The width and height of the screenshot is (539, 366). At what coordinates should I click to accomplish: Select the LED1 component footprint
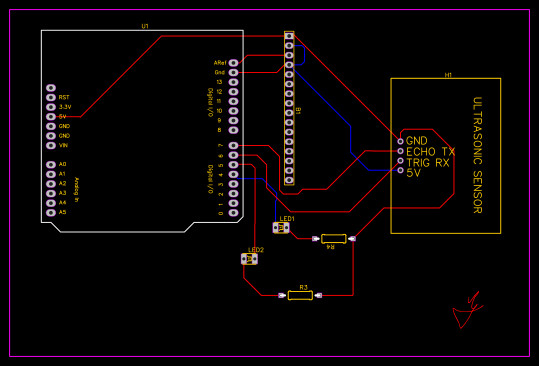point(281,228)
